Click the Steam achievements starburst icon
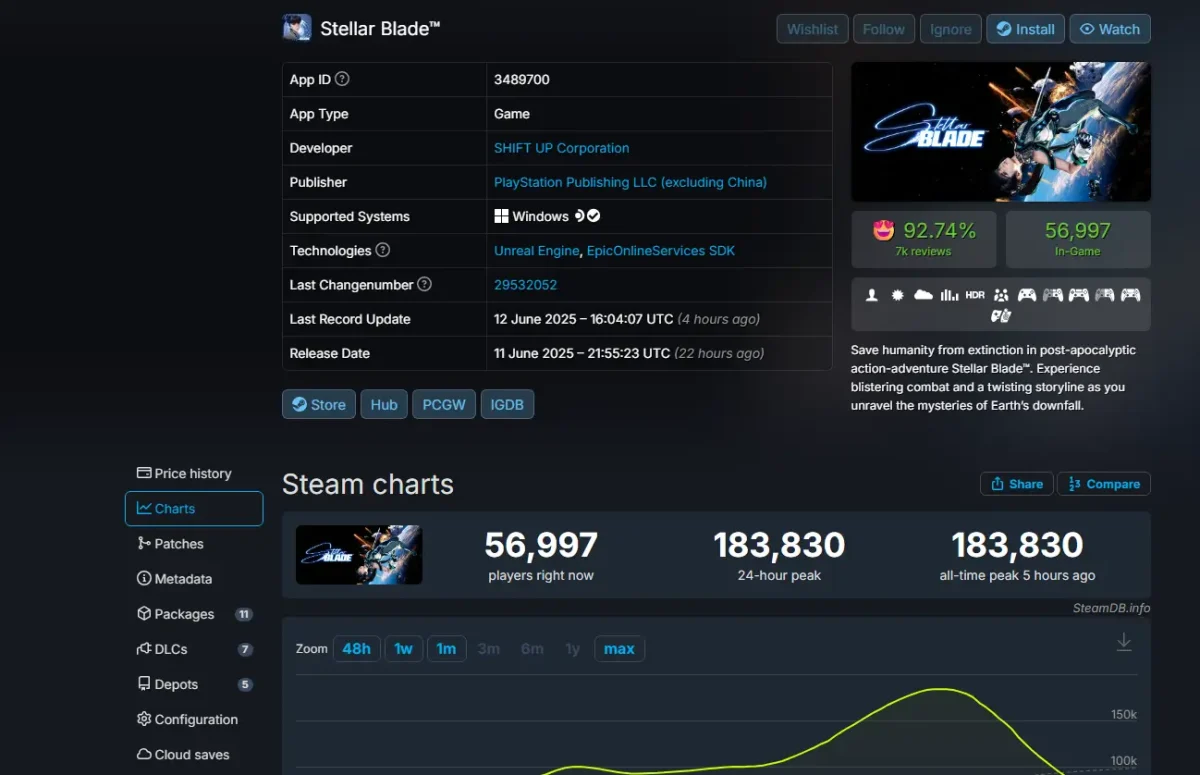Screen dimensions: 1200x775 tap(897, 294)
